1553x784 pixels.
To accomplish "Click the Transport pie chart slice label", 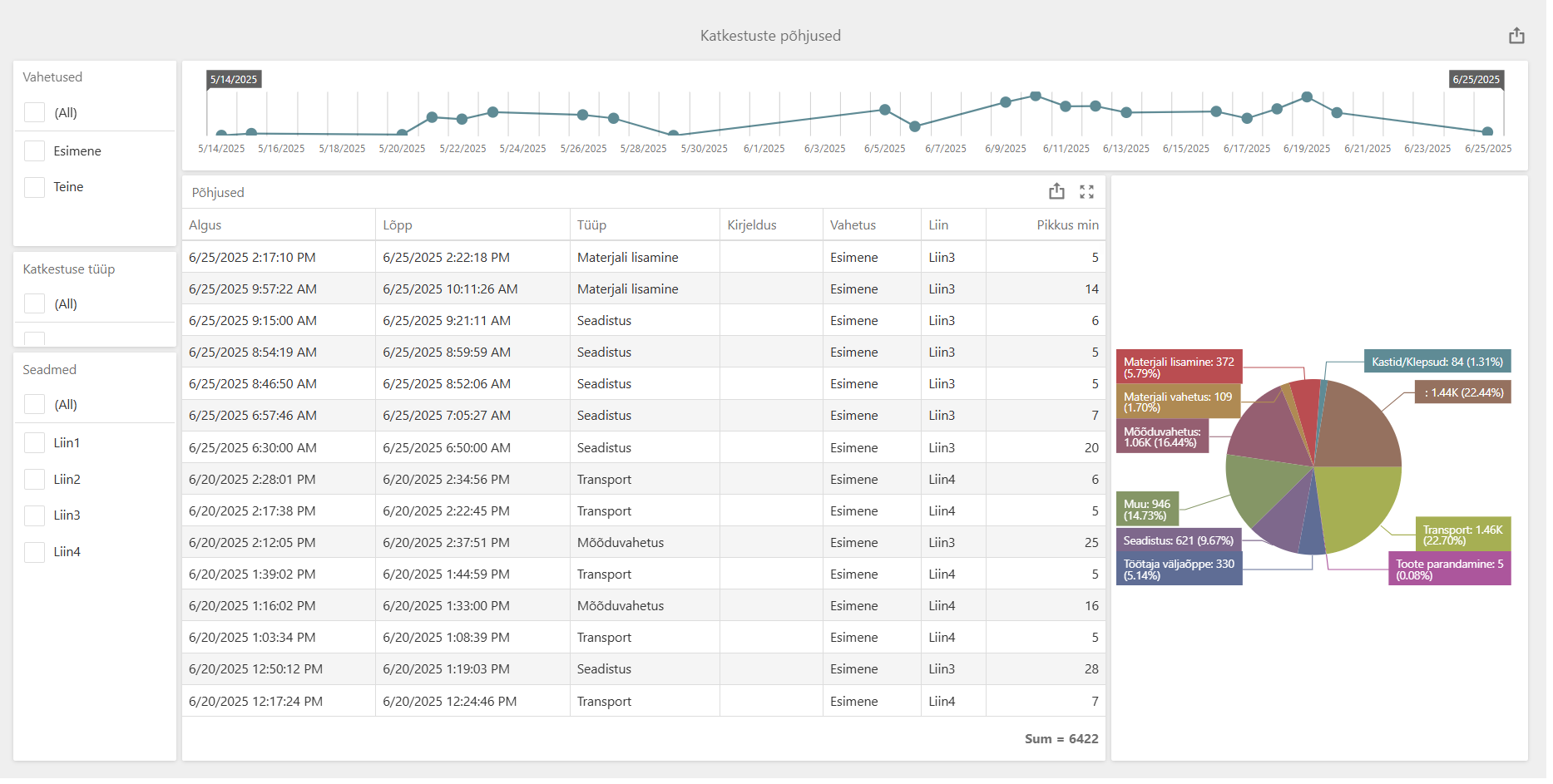I will [x=1462, y=535].
